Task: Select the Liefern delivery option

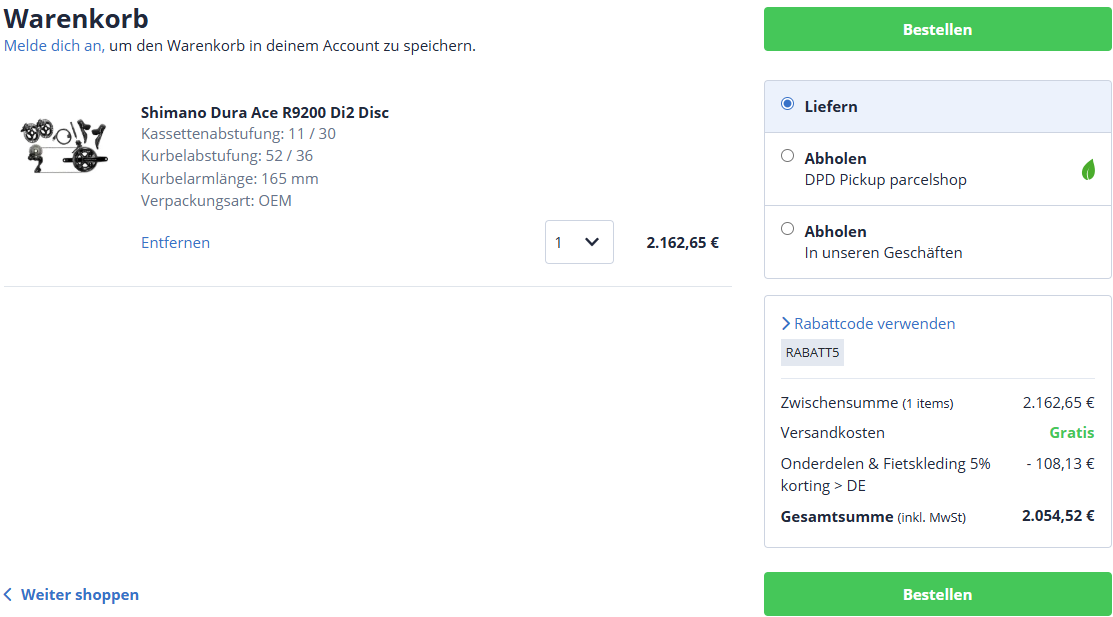Action: click(788, 104)
